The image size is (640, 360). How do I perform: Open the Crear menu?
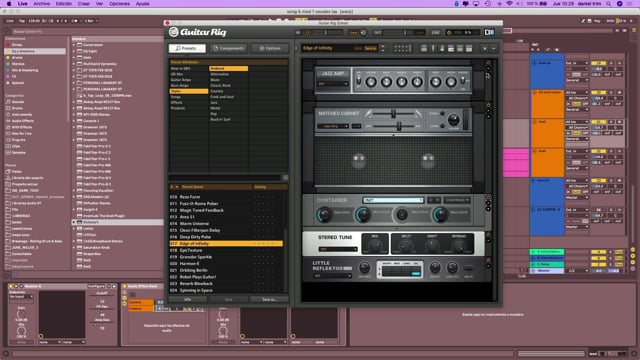[x=84, y=4]
